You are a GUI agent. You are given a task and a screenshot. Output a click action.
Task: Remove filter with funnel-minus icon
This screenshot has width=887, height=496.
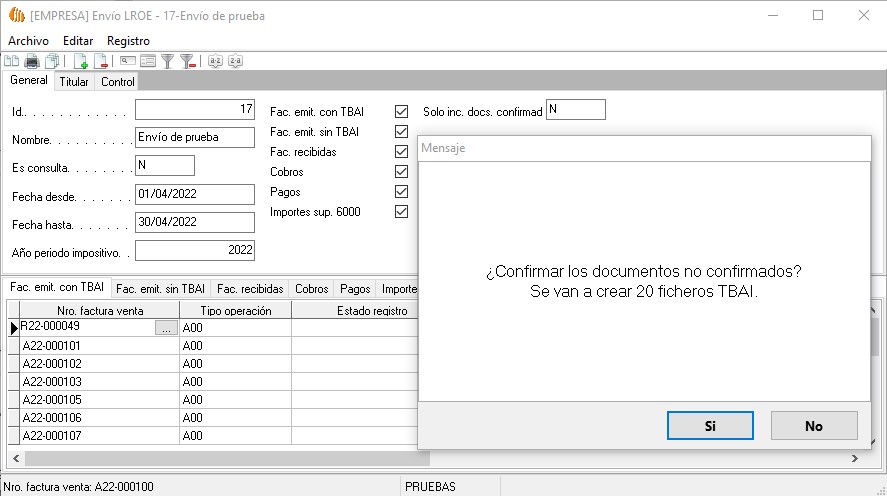187,61
